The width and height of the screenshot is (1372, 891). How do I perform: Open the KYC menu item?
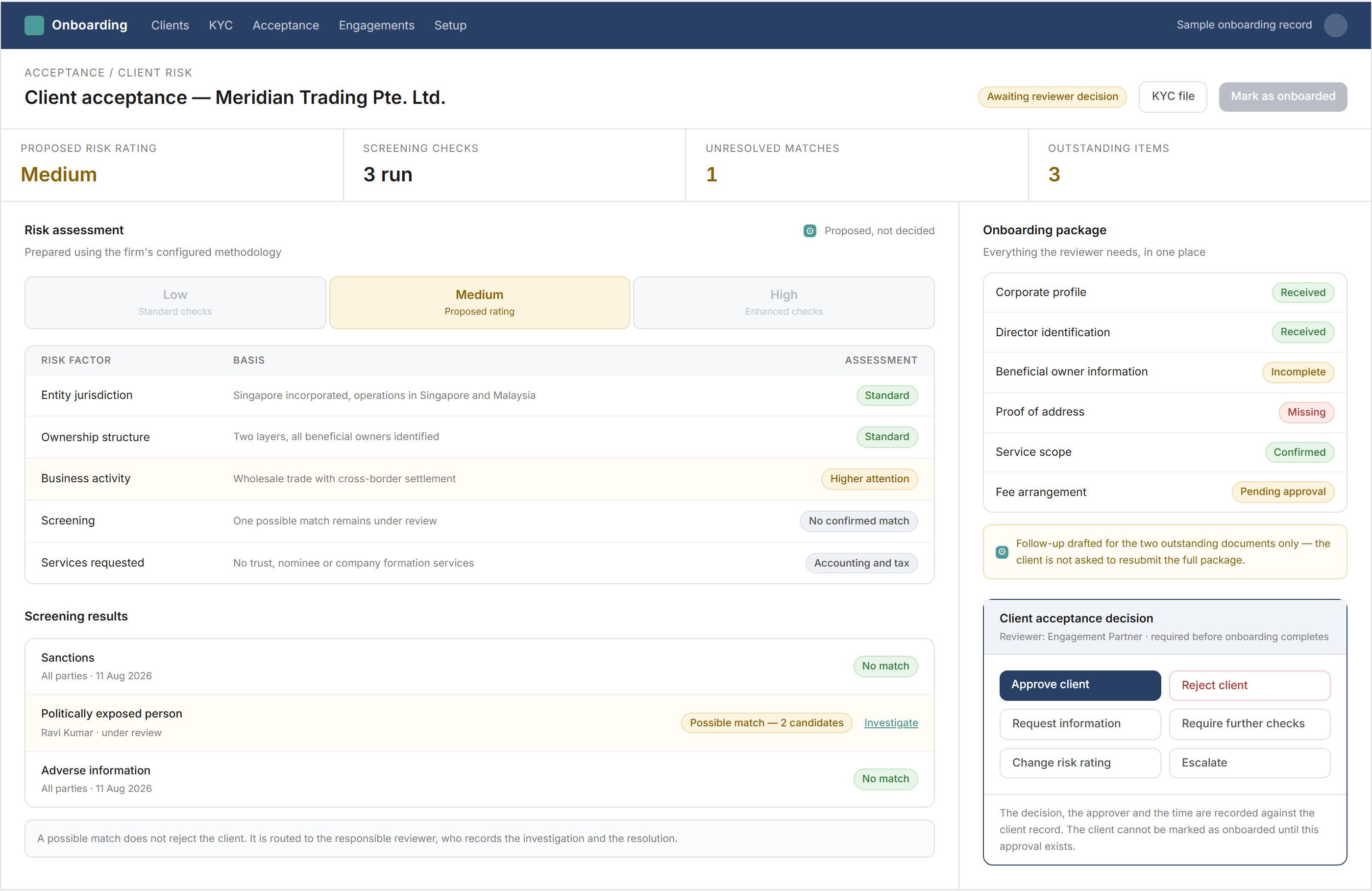(221, 25)
